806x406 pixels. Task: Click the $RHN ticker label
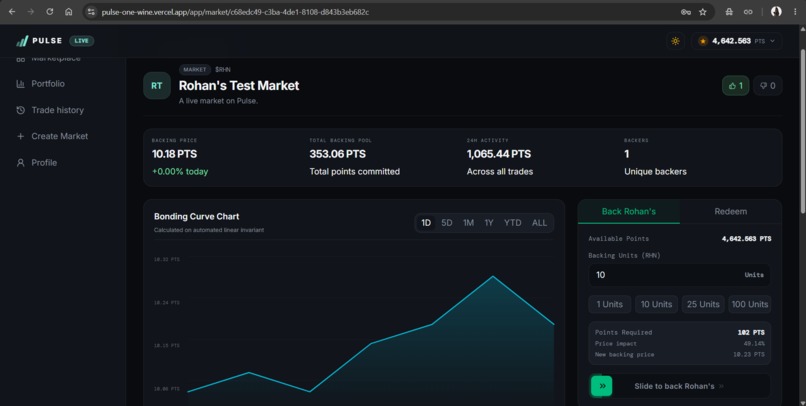(223, 69)
